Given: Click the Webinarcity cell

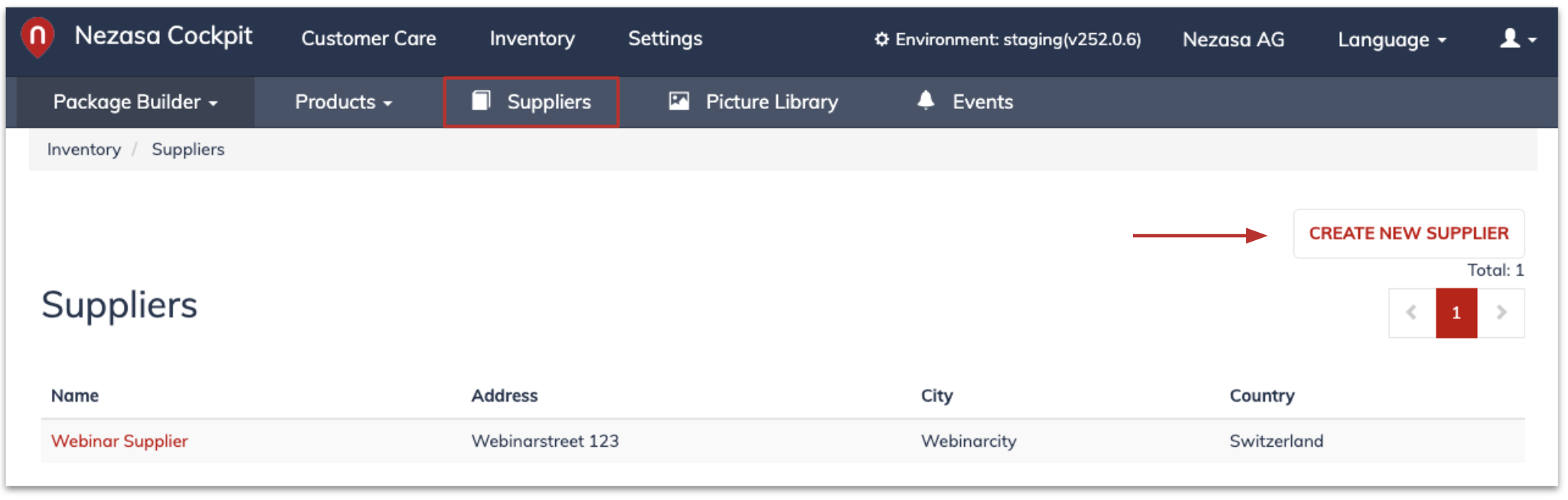Looking at the screenshot, I should (x=969, y=441).
